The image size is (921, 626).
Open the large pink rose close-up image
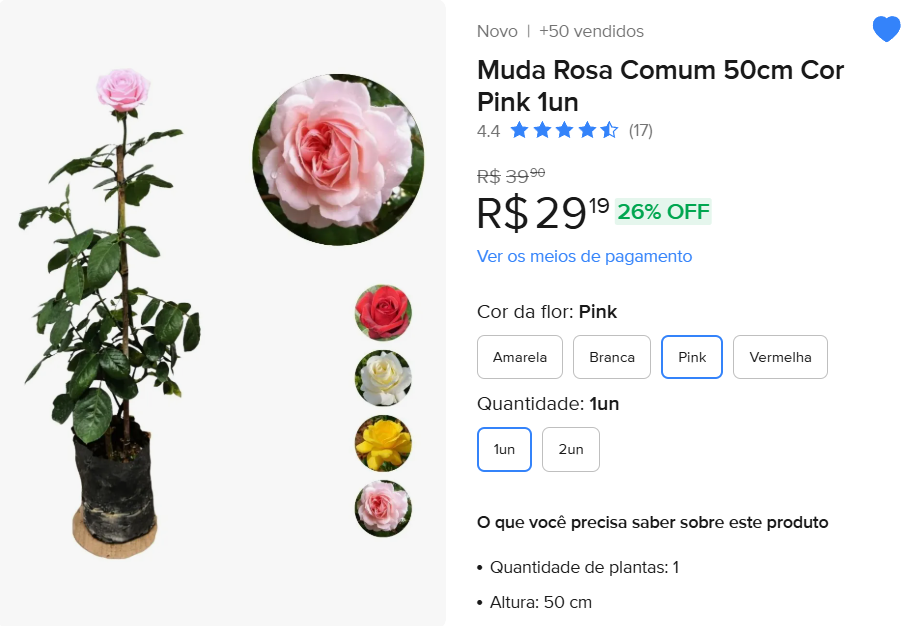(x=337, y=159)
